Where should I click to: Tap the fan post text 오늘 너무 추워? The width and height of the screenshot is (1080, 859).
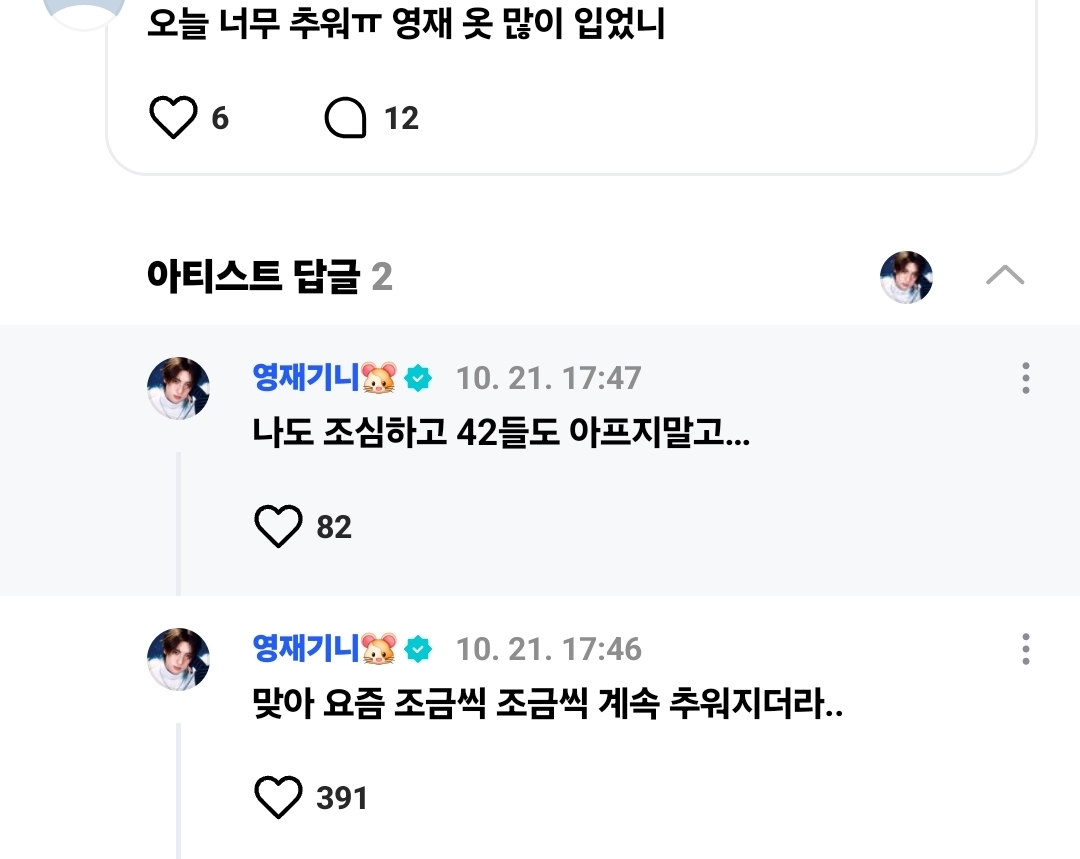[406, 25]
